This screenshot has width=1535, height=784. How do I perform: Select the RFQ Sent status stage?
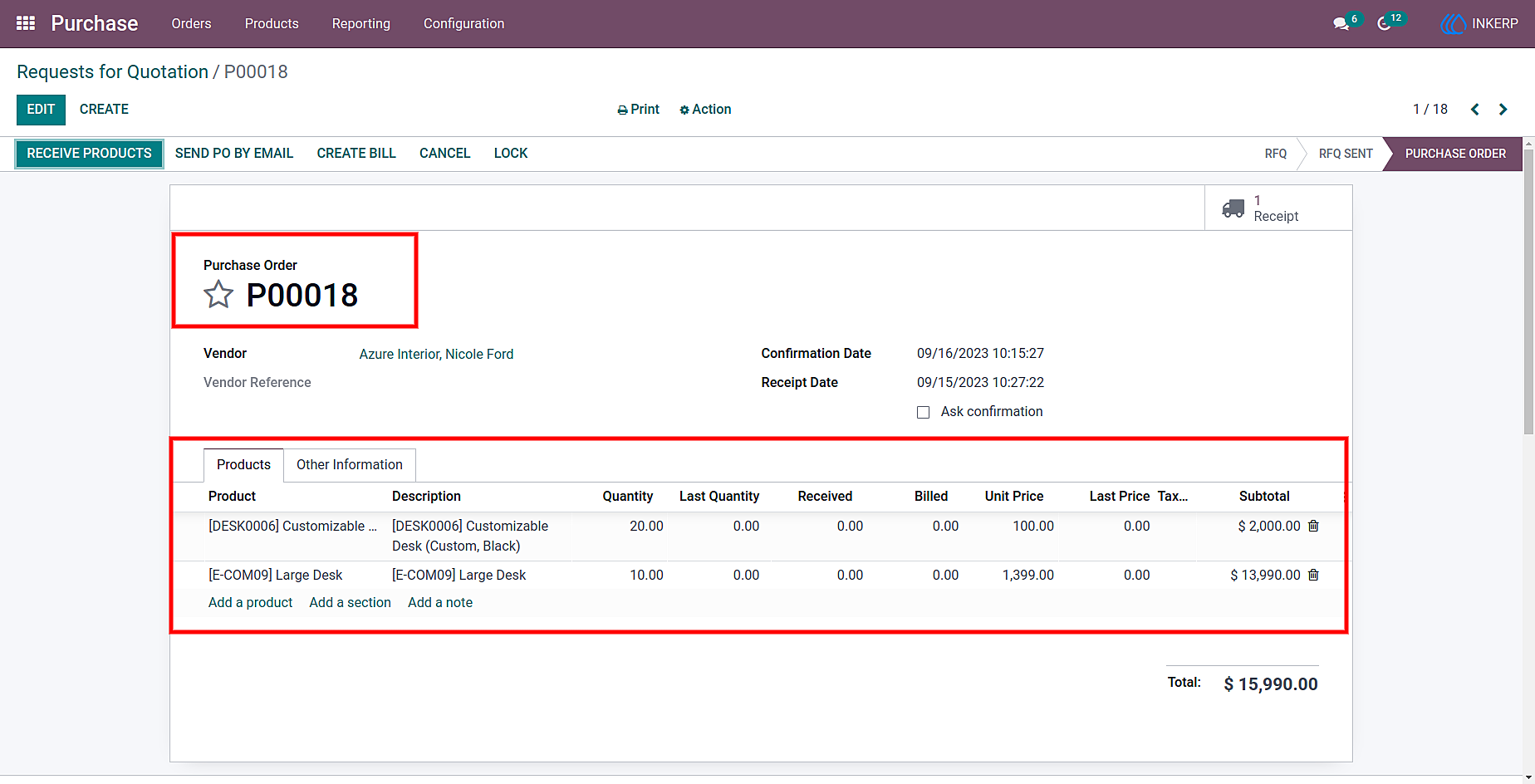coord(1345,154)
